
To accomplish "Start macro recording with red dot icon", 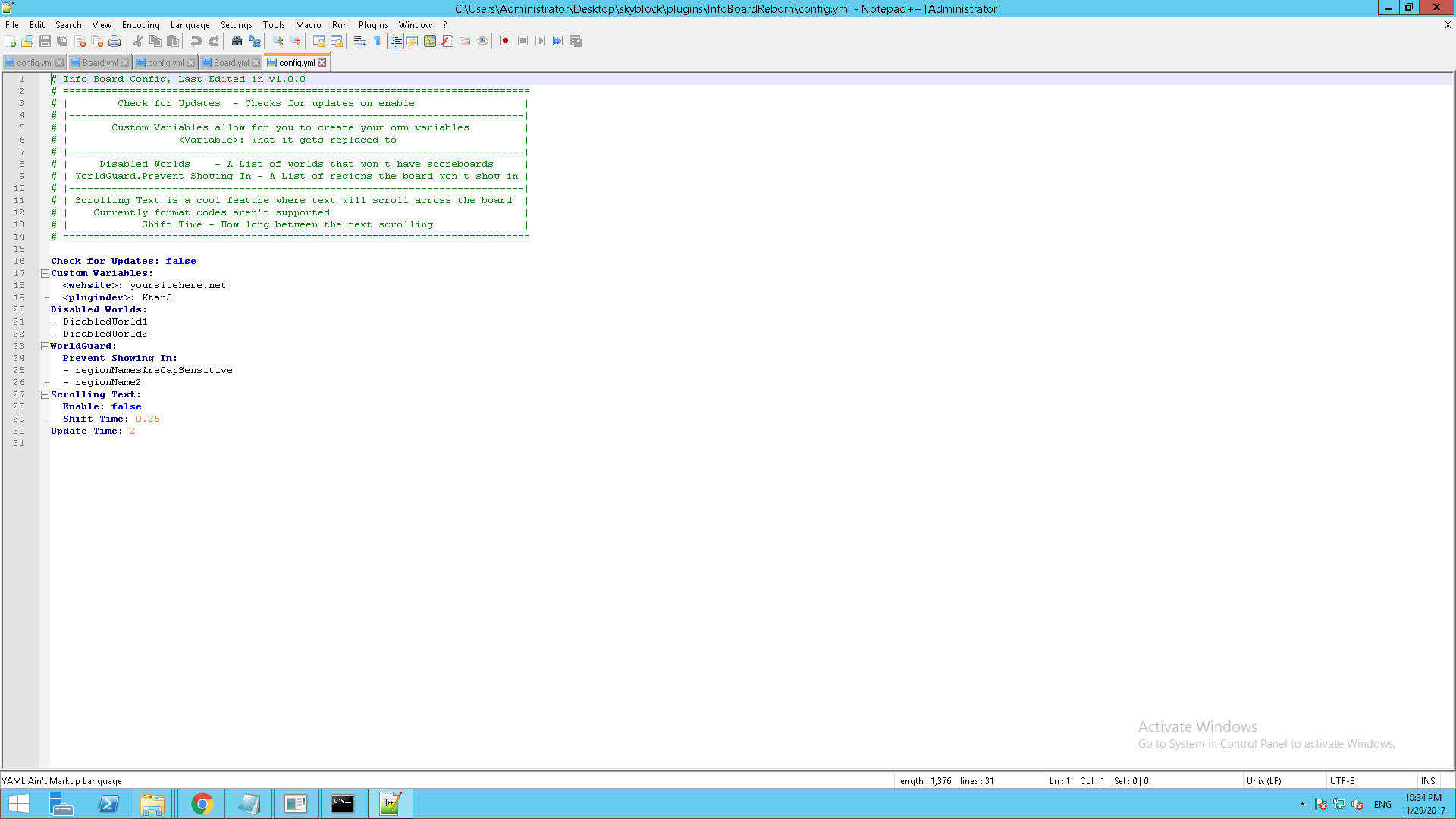I will [505, 41].
